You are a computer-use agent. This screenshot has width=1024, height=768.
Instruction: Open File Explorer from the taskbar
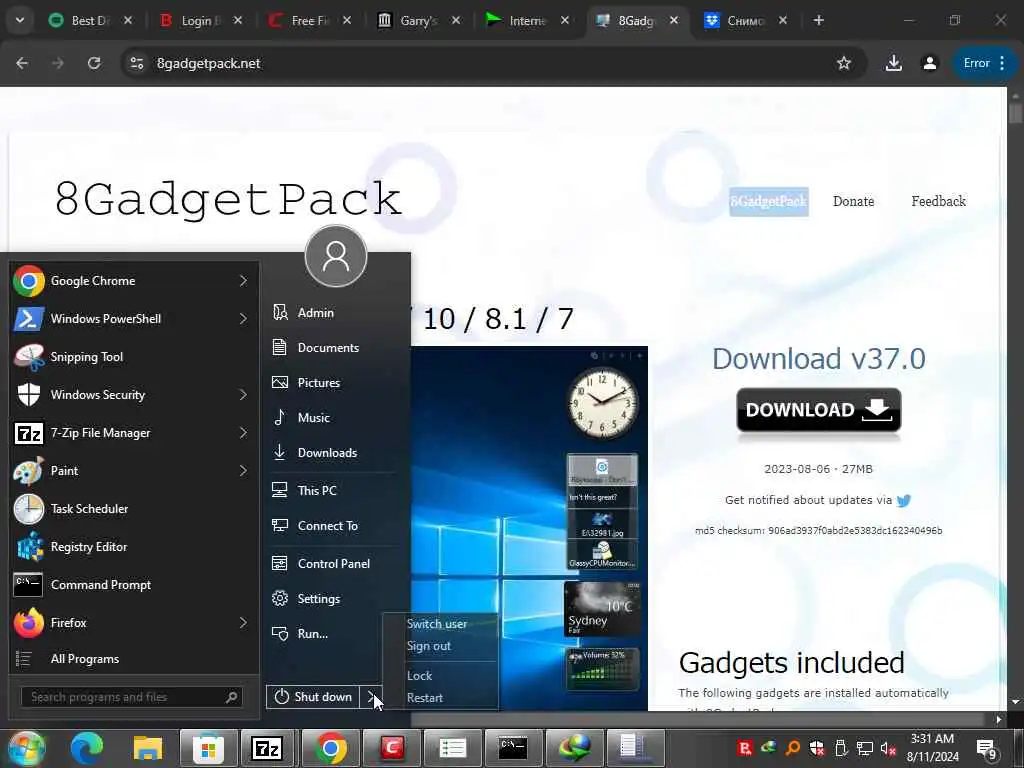pyautogui.click(x=148, y=748)
